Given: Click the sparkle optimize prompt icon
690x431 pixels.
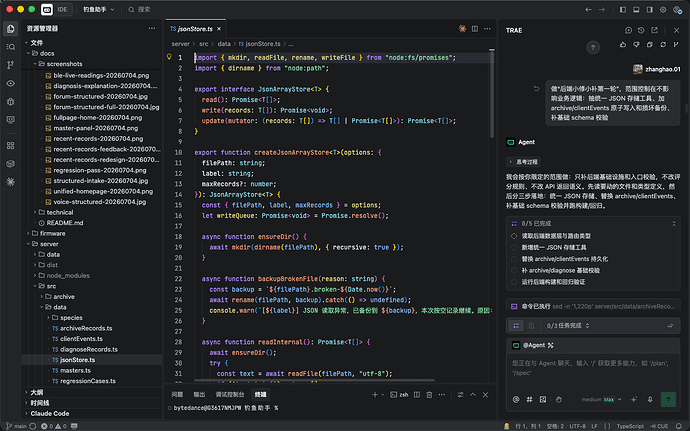Looking at the screenshot, I should coord(634,399).
